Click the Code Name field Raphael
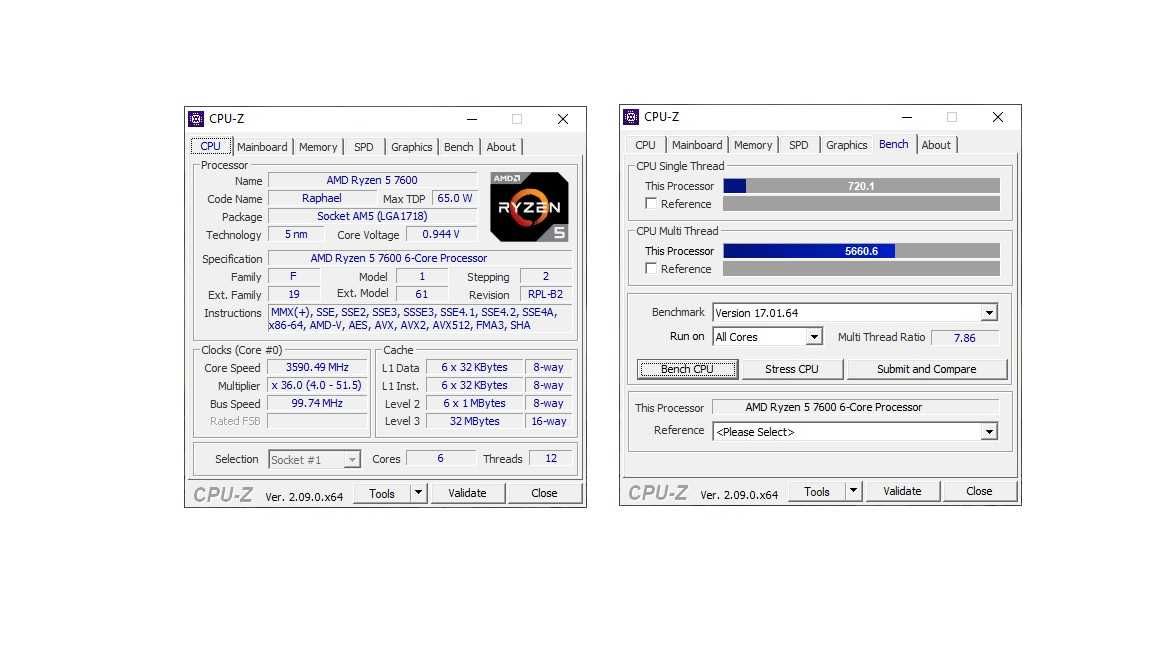Screen dimensions: 1152x648 pos(322,198)
